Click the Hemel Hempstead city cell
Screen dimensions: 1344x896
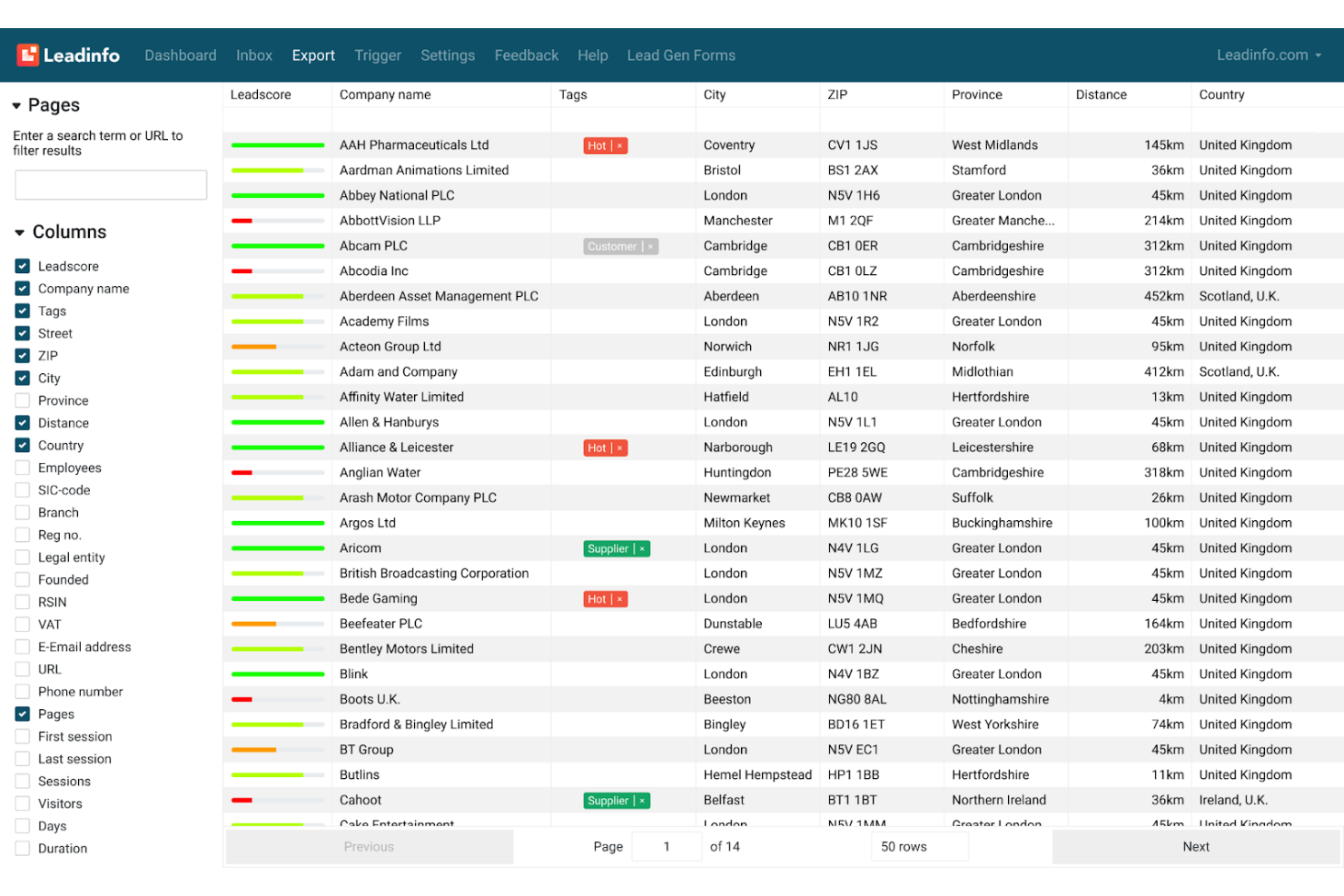click(757, 775)
